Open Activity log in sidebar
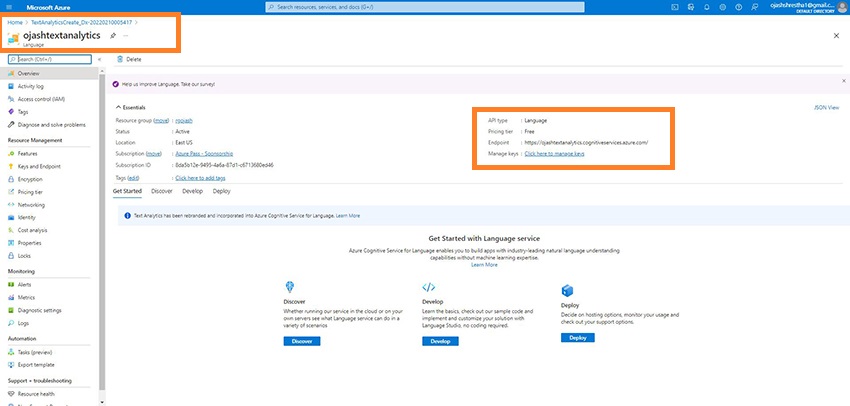 pos(30,86)
